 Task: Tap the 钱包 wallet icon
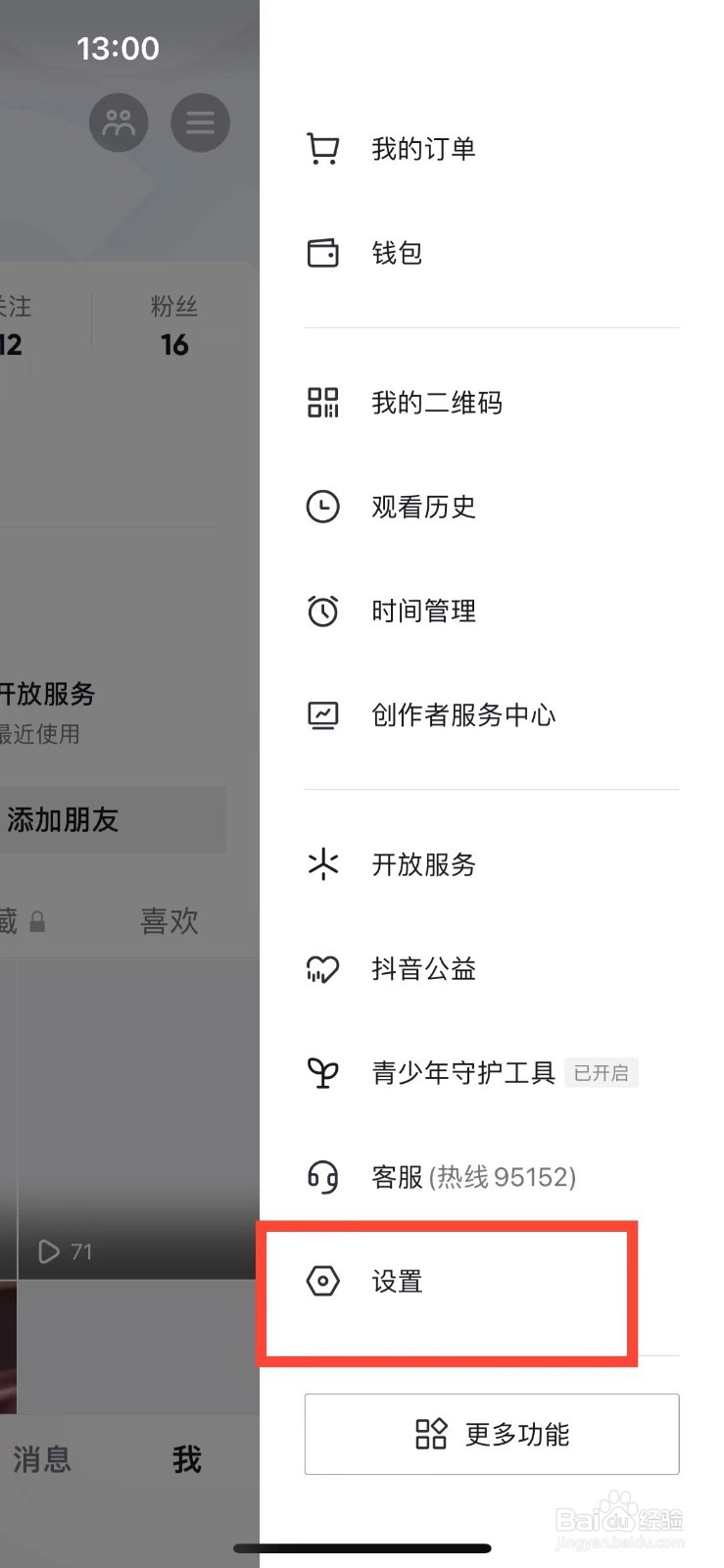323,253
